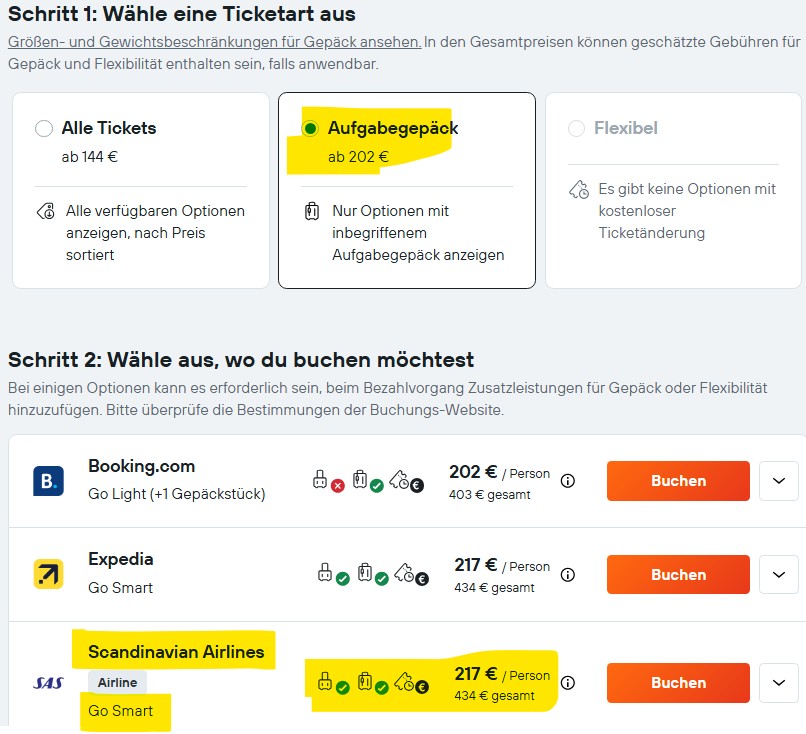Click the Airline tag under Scandinavian Airlines
The image size is (806, 734).
[x=118, y=683]
